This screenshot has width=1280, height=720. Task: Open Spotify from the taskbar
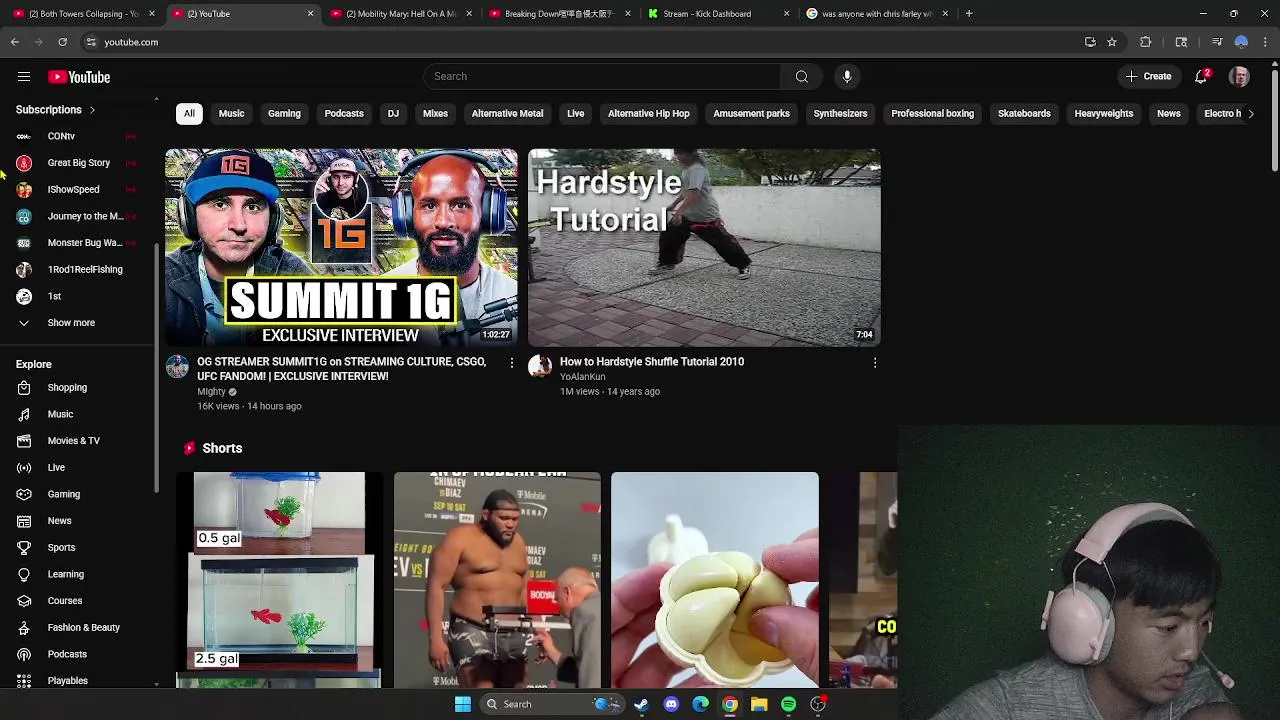pos(788,704)
